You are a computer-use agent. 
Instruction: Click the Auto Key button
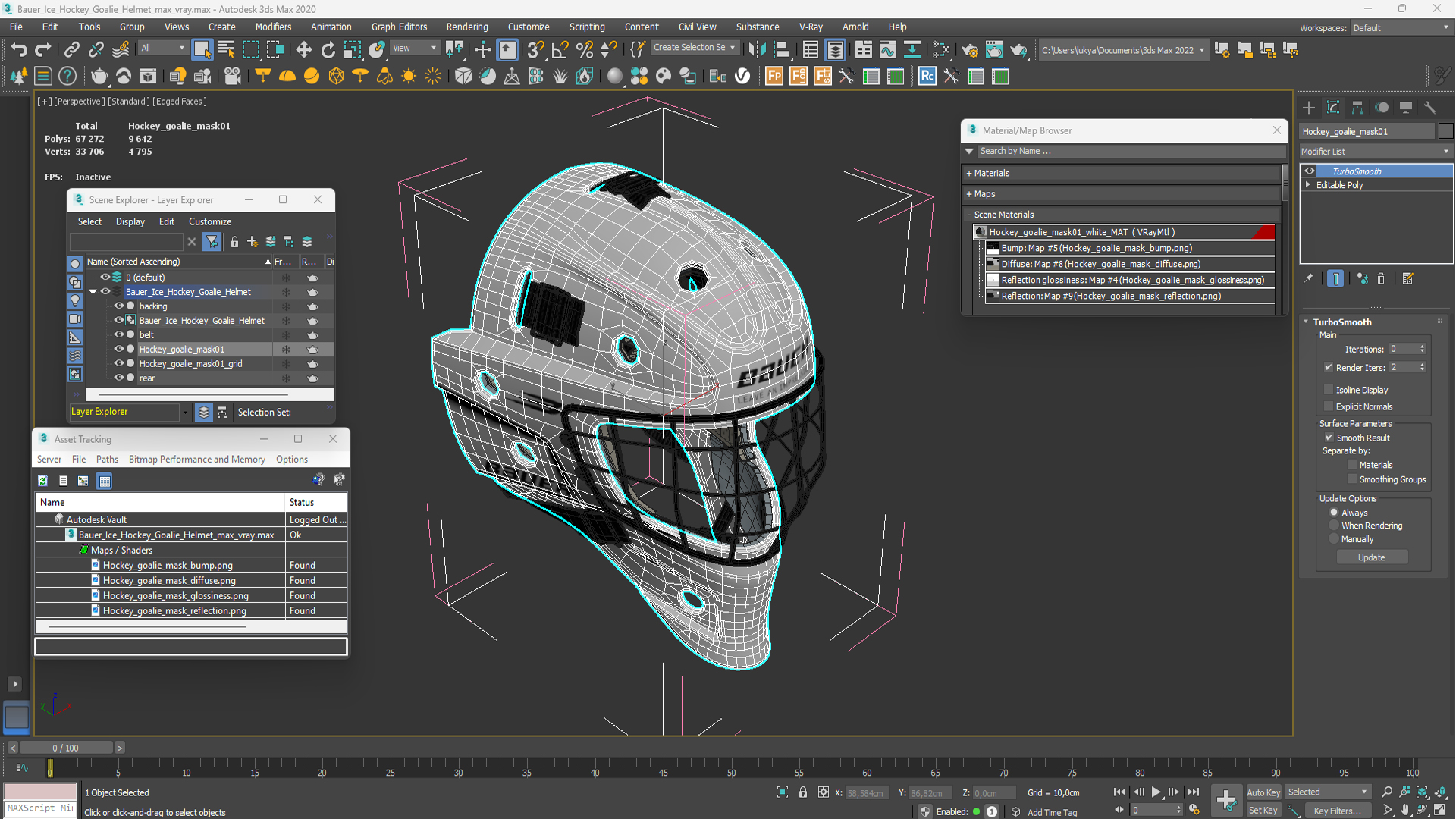(1263, 792)
